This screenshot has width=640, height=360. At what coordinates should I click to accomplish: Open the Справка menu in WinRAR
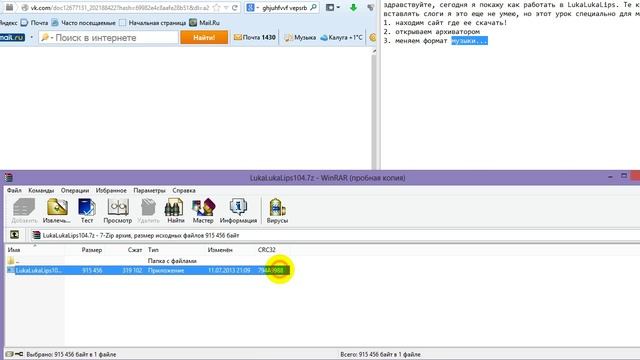pyautogui.click(x=184, y=190)
